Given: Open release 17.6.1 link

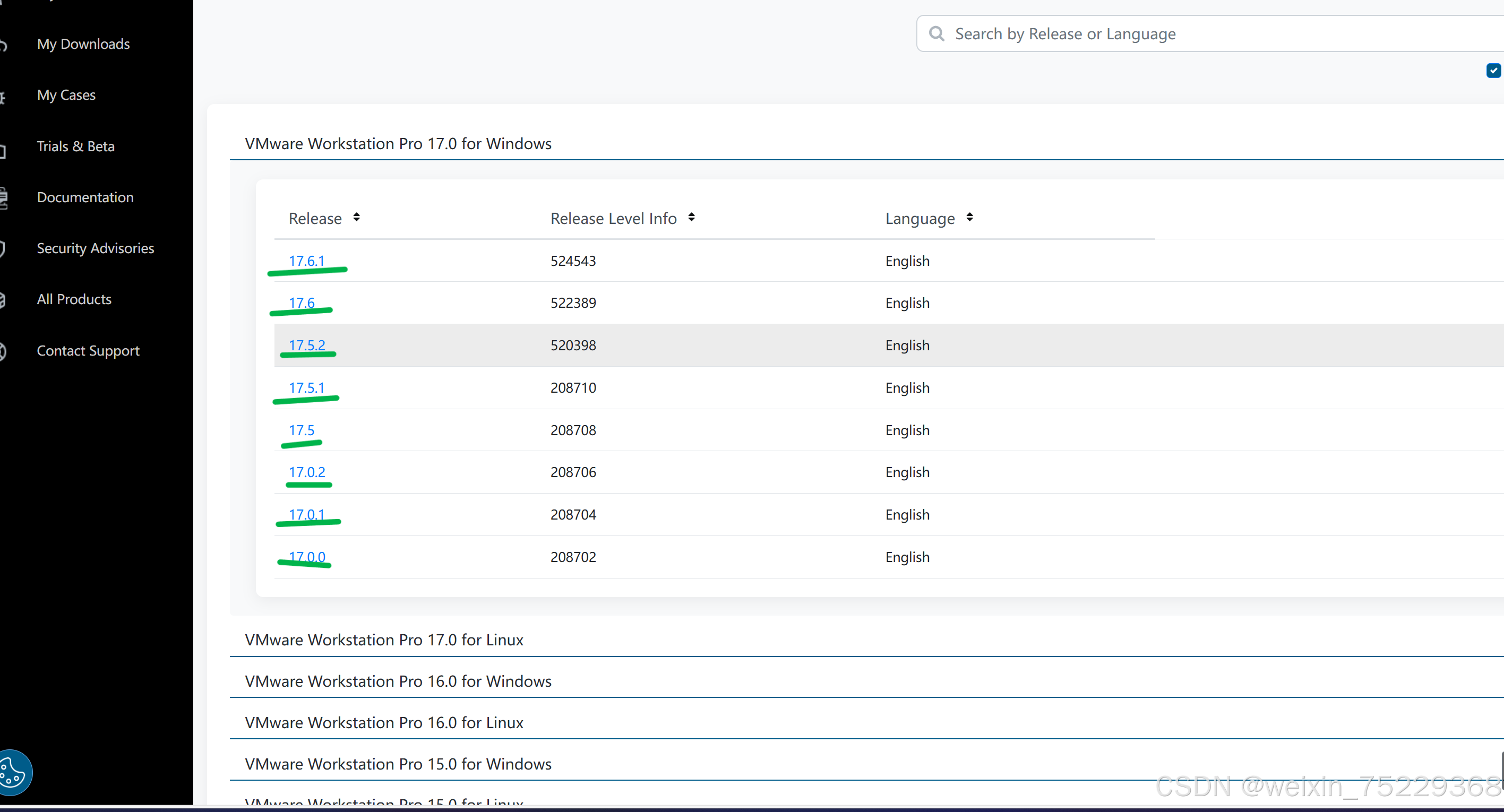Looking at the screenshot, I should (x=306, y=261).
